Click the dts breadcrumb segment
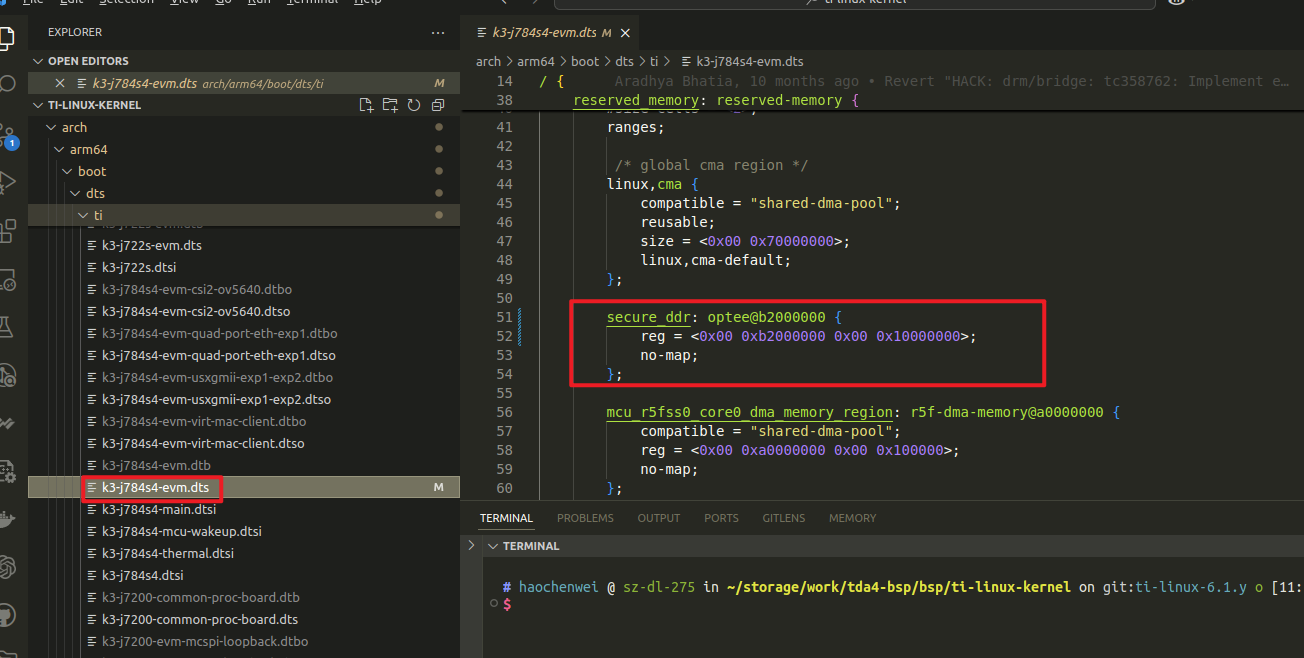Image resolution: width=1304 pixels, height=658 pixels. click(x=625, y=61)
